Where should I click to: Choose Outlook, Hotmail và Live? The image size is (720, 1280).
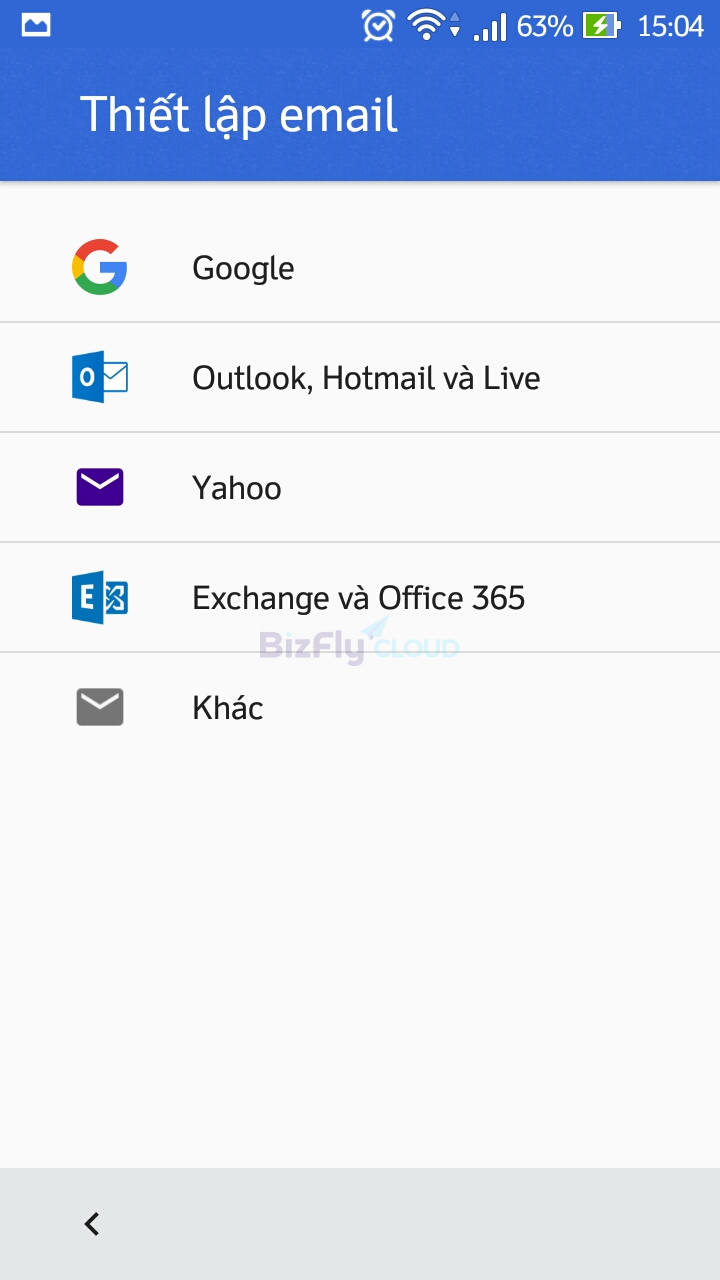pyautogui.click(x=360, y=377)
